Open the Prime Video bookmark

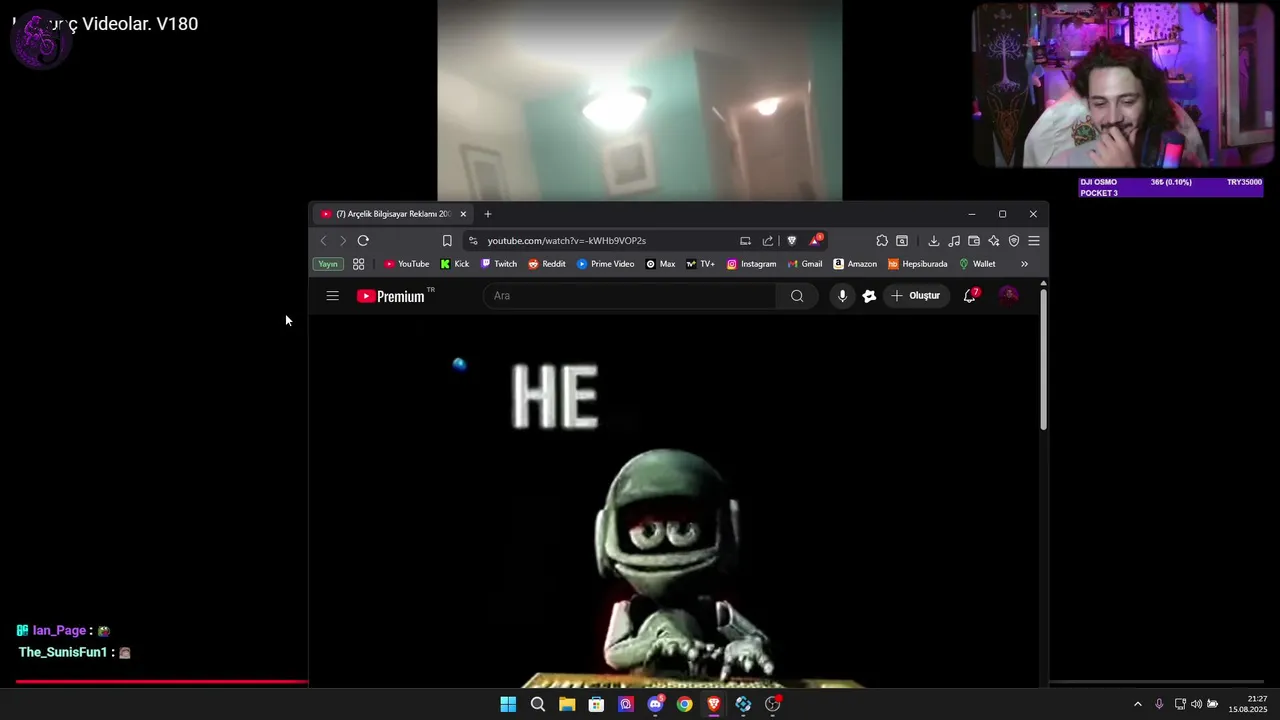[606, 264]
